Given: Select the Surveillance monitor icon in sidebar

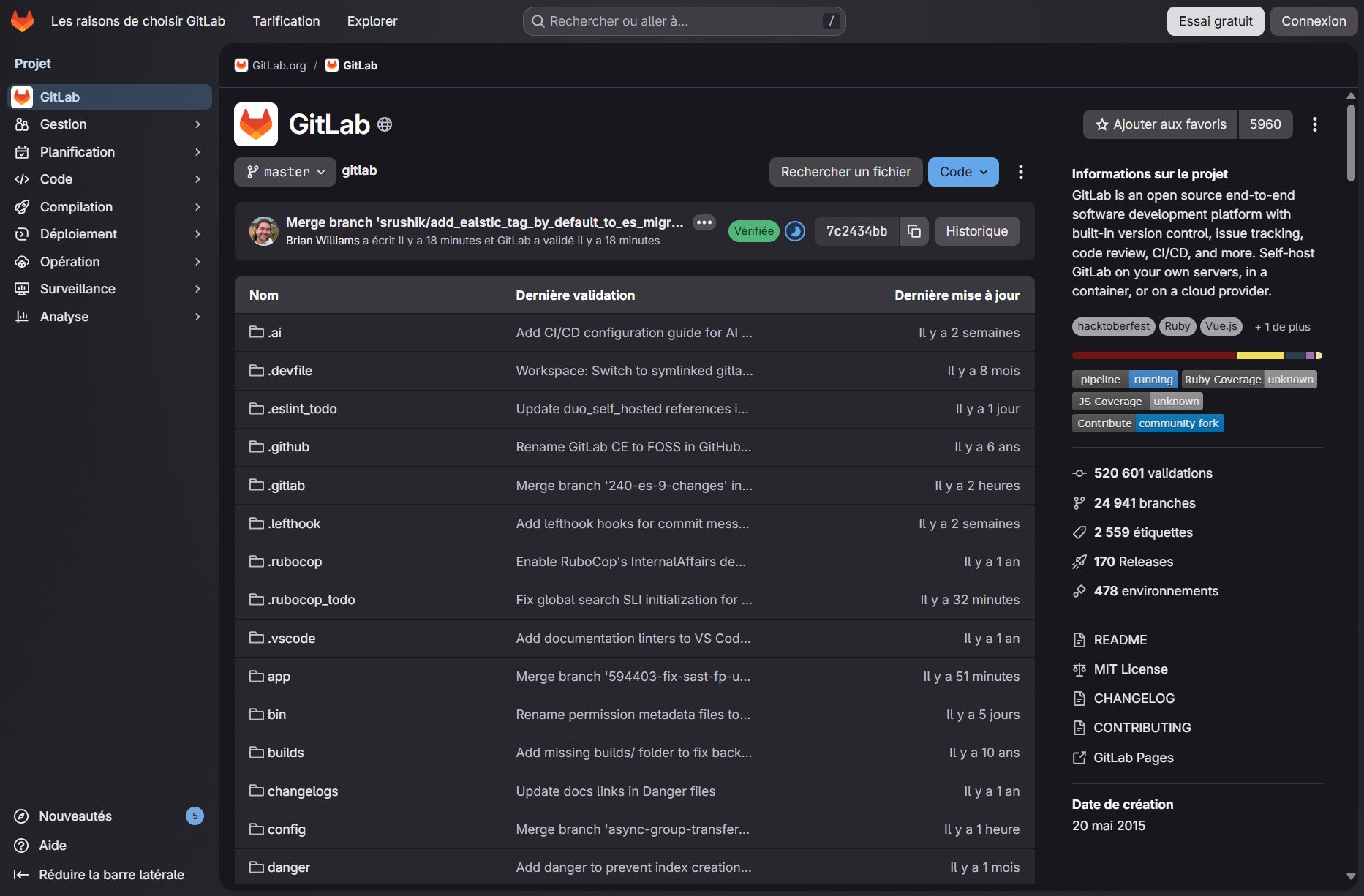Looking at the screenshot, I should pos(22,288).
